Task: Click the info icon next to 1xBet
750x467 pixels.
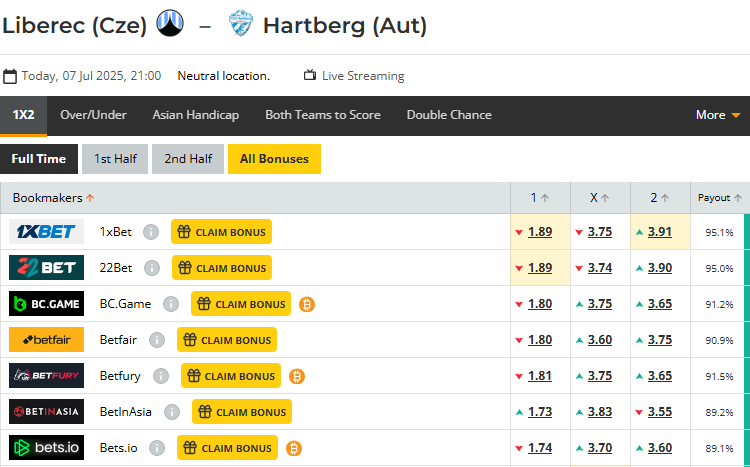Action: 151,232
